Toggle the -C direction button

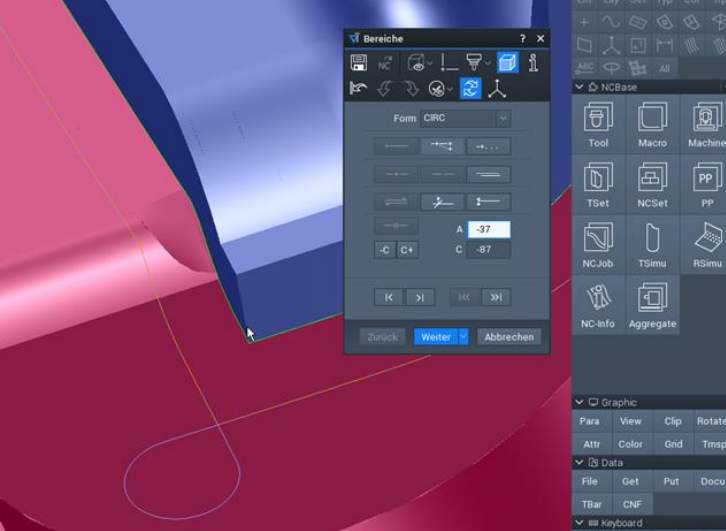point(384,249)
